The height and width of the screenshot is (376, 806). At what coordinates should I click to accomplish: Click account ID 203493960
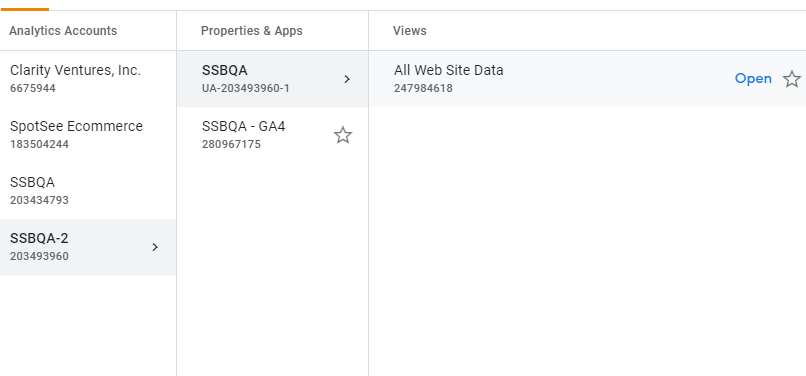coord(39,257)
